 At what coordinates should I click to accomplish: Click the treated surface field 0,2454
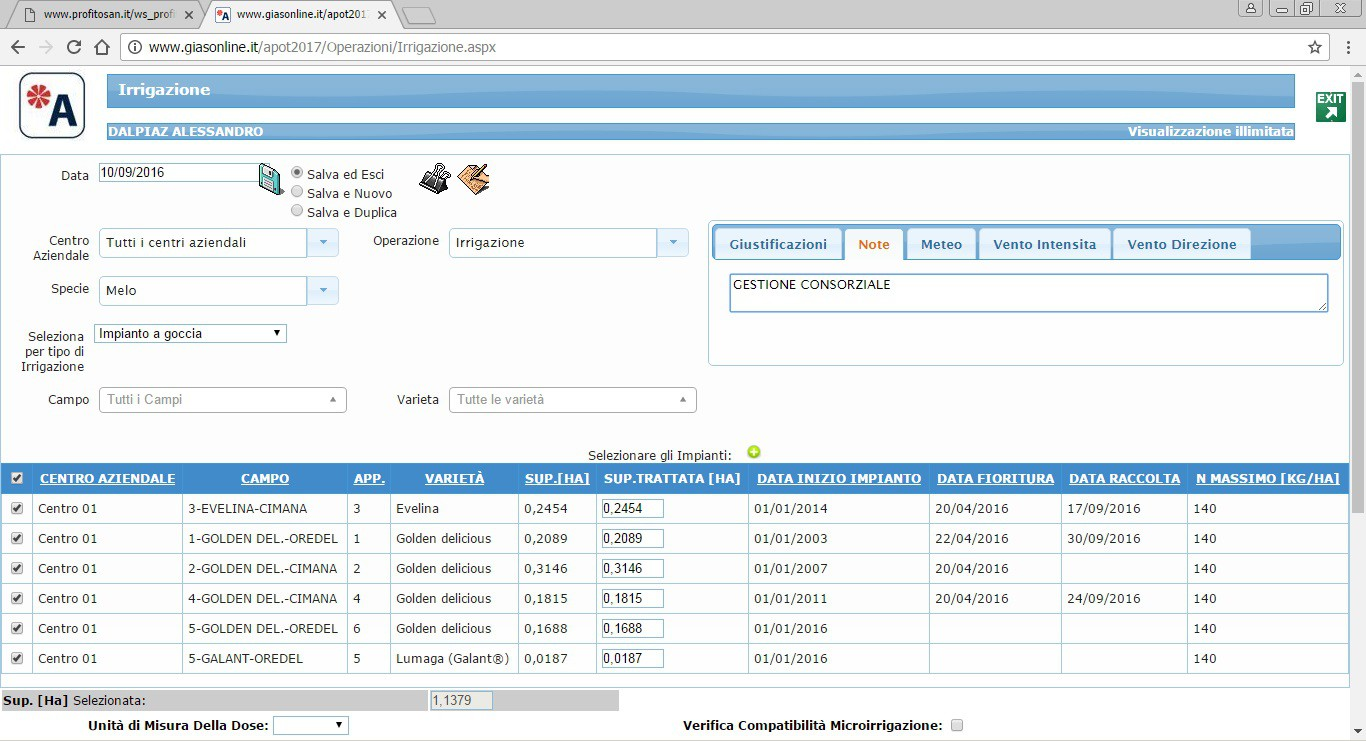click(x=632, y=508)
